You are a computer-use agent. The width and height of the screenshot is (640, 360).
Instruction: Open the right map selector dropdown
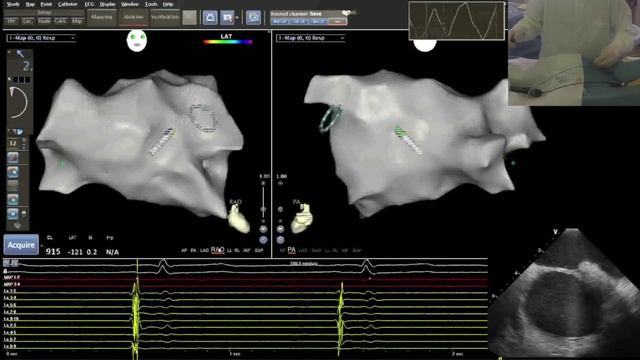click(311, 38)
